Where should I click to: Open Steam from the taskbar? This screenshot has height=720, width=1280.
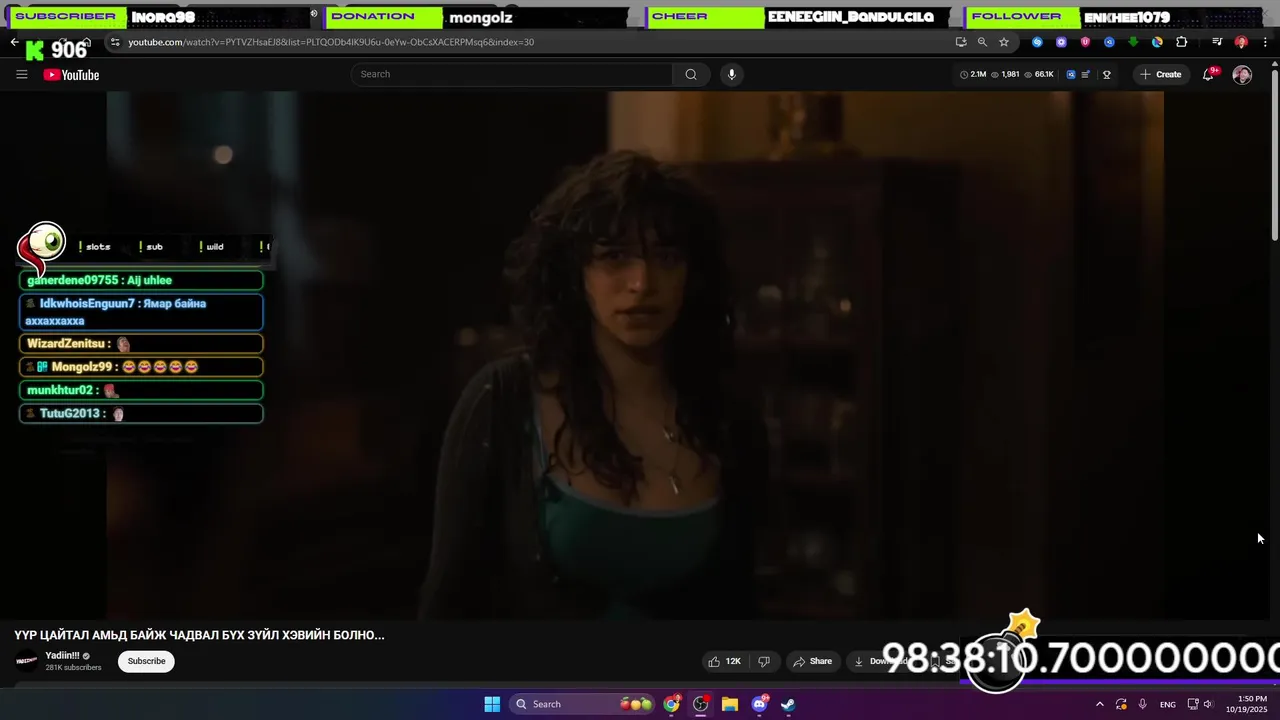(x=788, y=704)
